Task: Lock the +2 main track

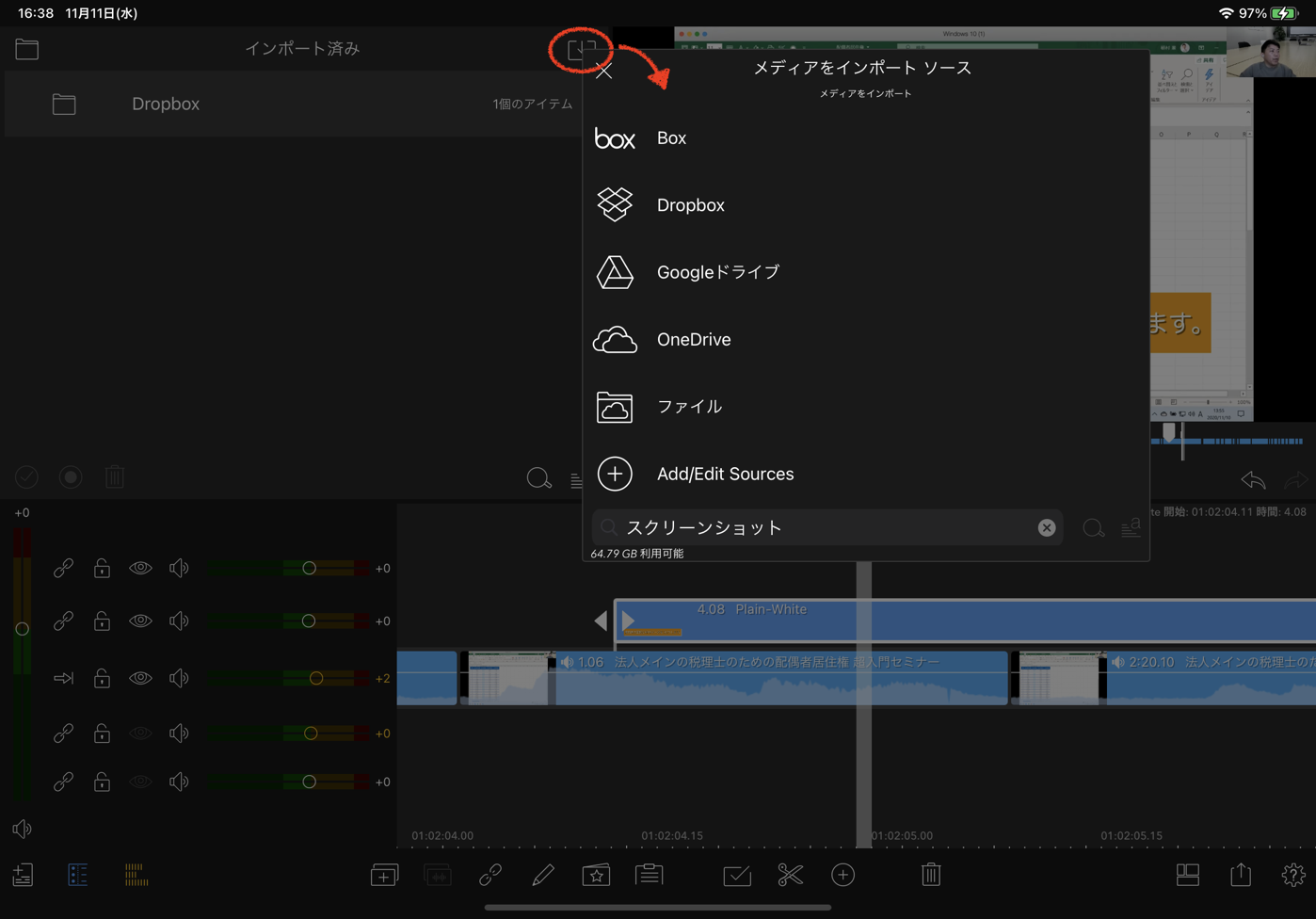Action: (102, 678)
